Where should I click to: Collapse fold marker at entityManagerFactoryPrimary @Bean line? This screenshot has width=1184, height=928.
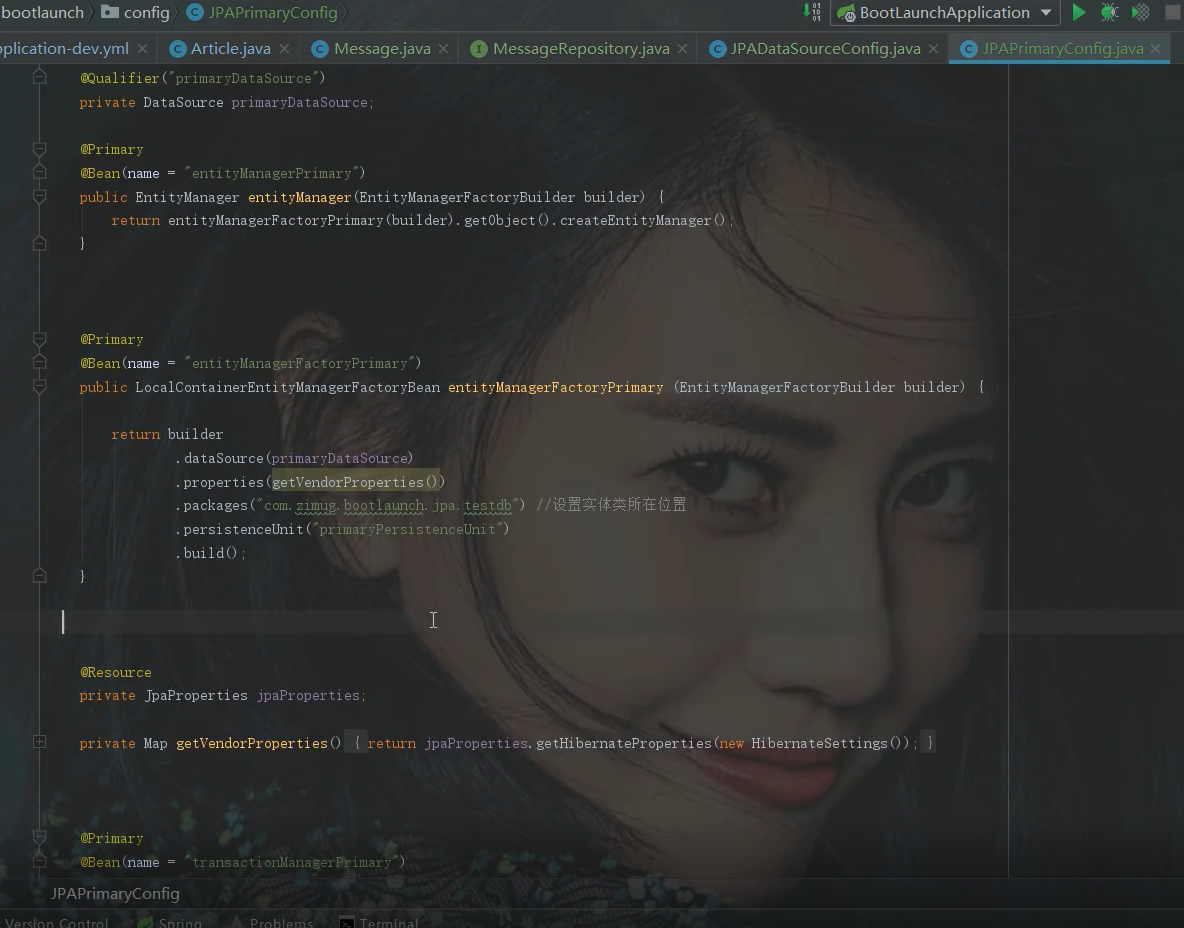[x=40, y=362]
